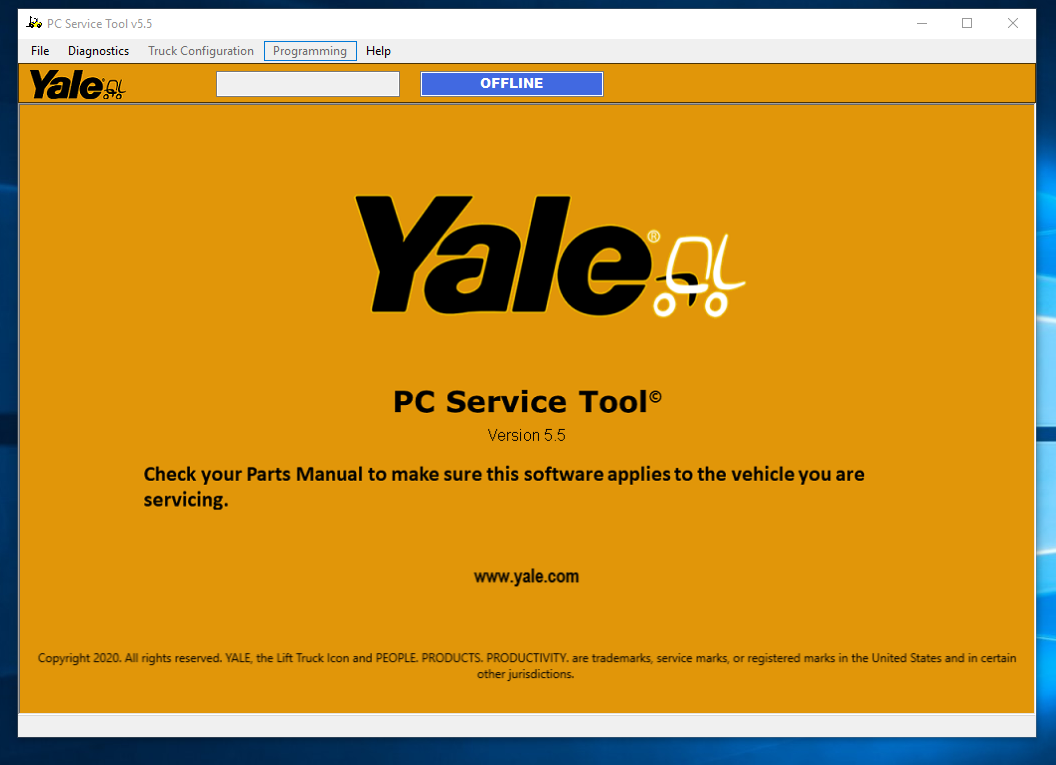Open the Truck Configuration menu

click(201, 51)
